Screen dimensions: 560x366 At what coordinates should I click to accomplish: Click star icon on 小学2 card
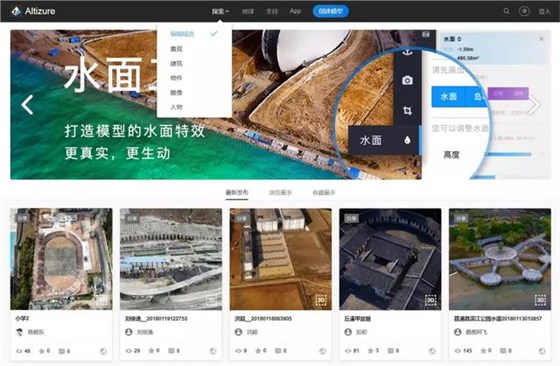pyautogui.click(x=42, y=351)
